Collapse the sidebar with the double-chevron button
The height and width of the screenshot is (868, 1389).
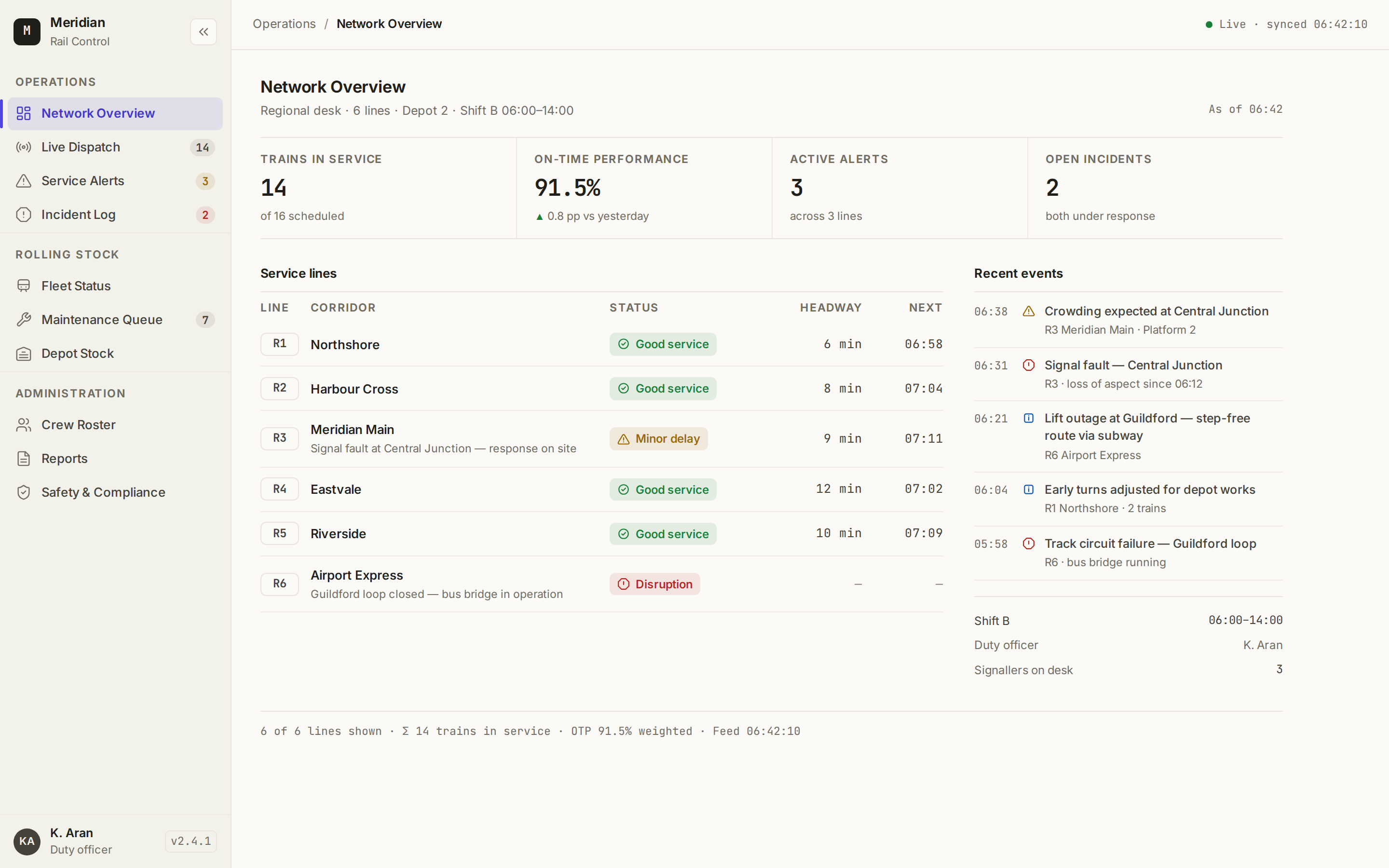[203, 31]
